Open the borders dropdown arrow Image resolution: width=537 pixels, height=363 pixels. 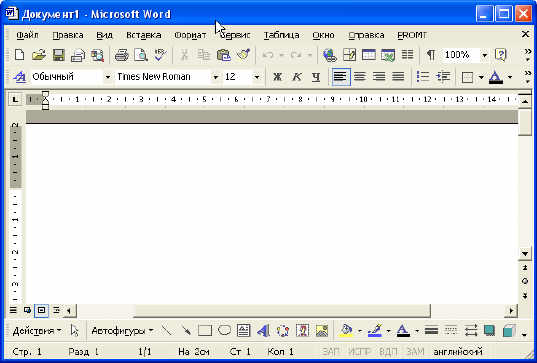[481, 77]
